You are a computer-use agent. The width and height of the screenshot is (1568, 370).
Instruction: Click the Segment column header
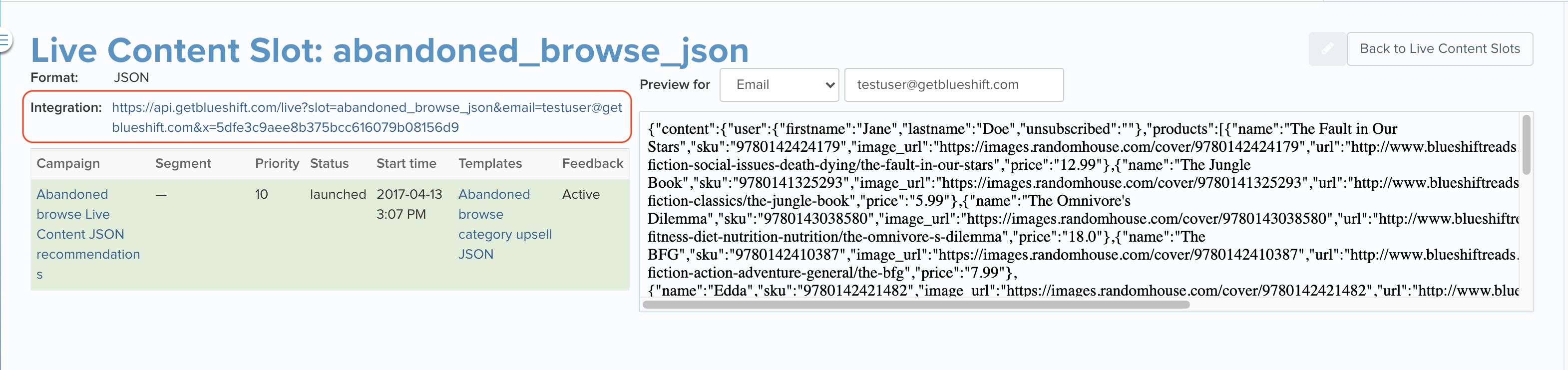coord(183,163)
